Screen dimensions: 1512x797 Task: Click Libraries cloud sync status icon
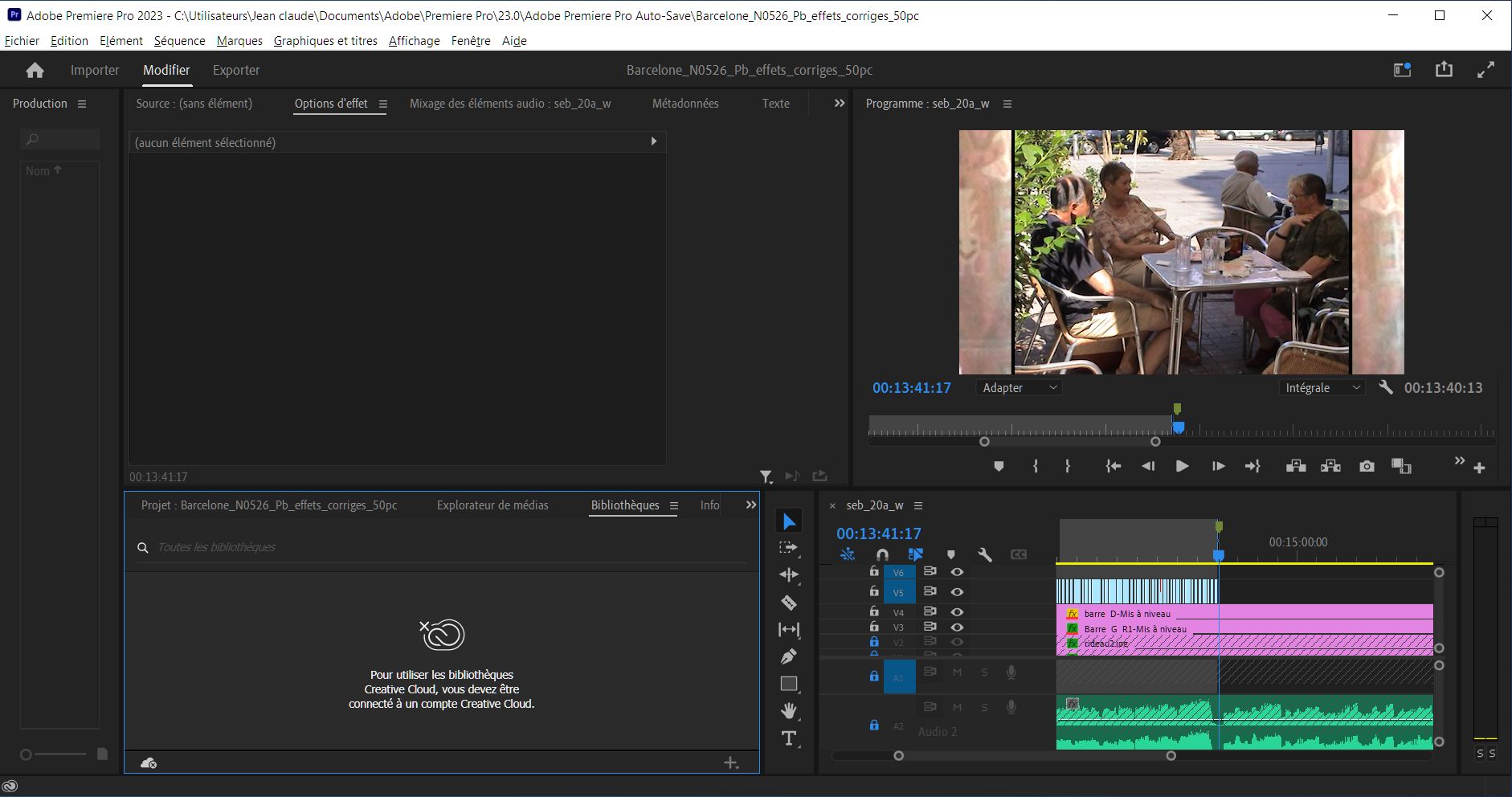[x=149, y=762]
